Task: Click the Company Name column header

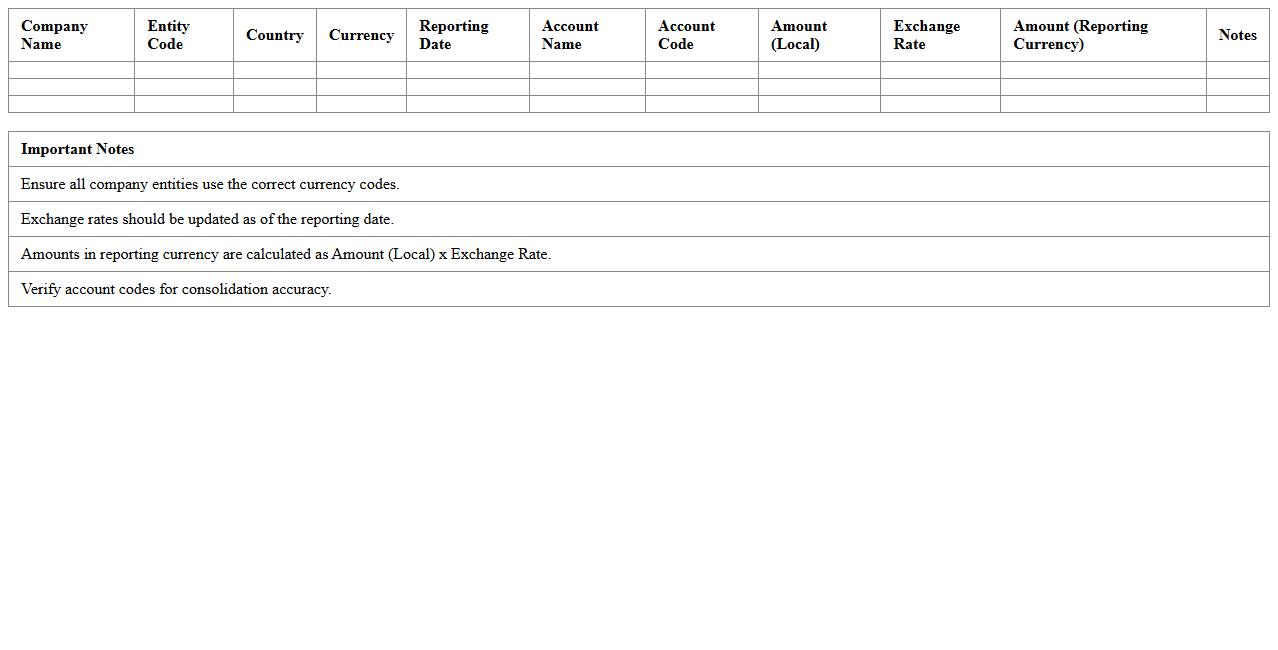Action: pyautogui.click(x=54, y=35)
